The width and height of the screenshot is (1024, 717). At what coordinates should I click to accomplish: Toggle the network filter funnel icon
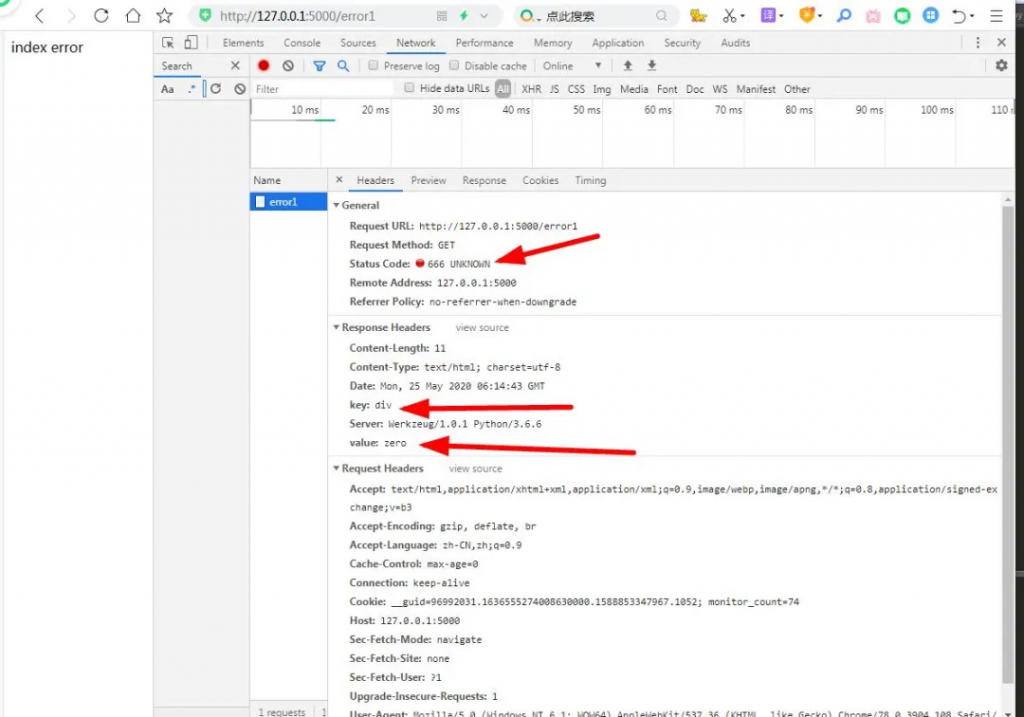click(x=319, y=66)
